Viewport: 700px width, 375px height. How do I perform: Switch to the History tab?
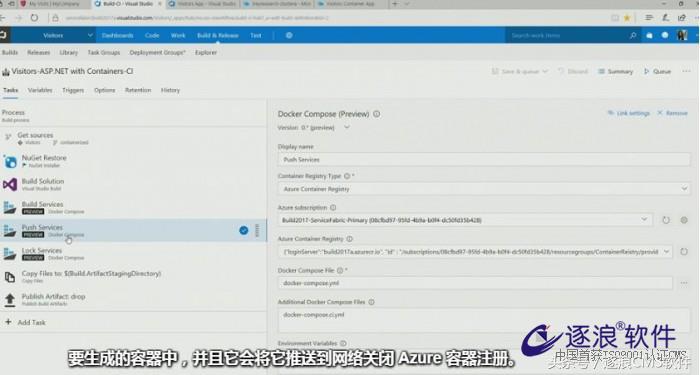(x=170, y=90)
